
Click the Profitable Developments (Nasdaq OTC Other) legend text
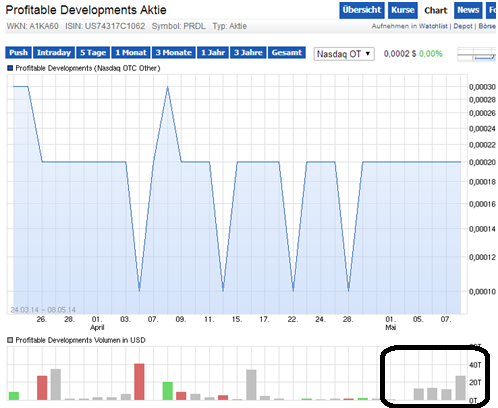[88, 68]
